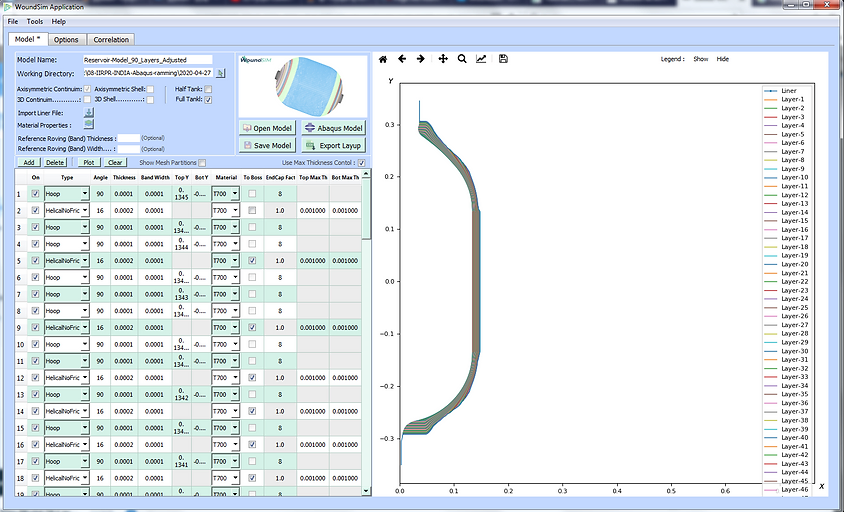This screenshot has height=512, width=844.
Task: Open the Material Properties icon
Action: click(89, 124)
